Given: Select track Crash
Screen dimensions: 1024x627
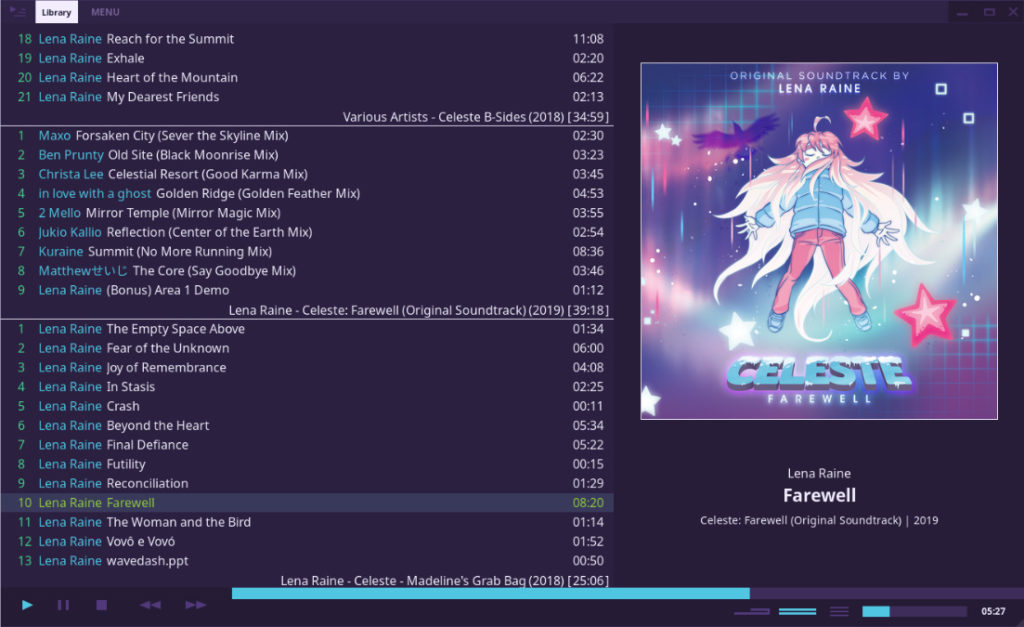Looking at the screenshot, I should (307, 406).
